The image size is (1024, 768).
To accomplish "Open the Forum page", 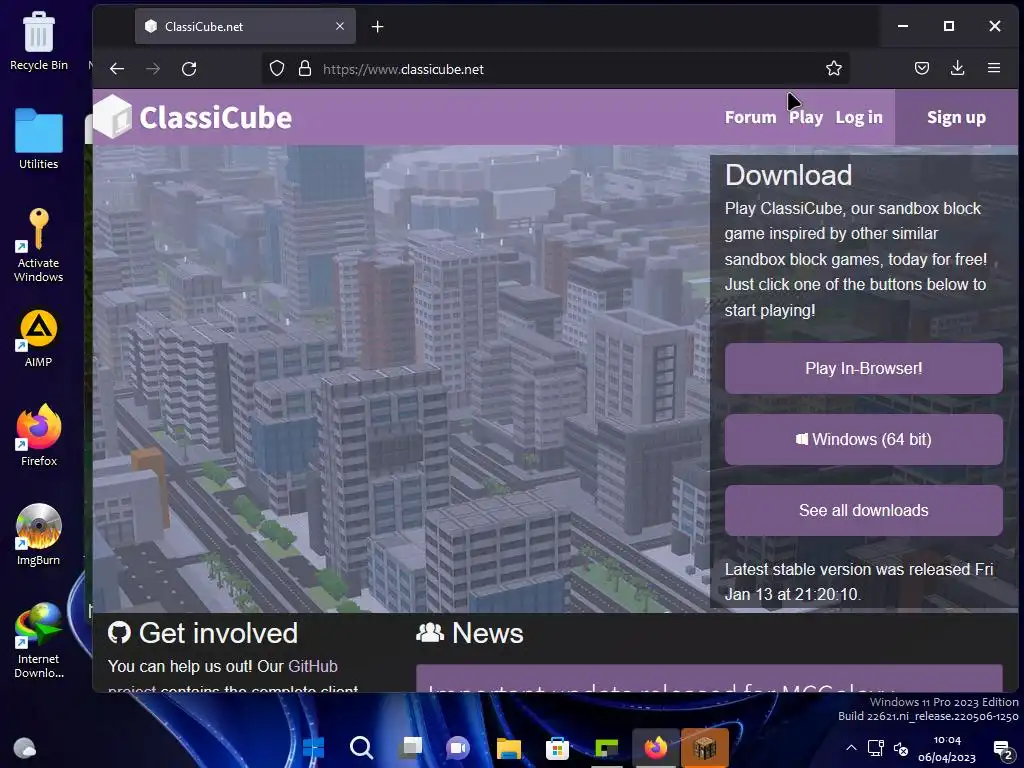I will point(750,118).
